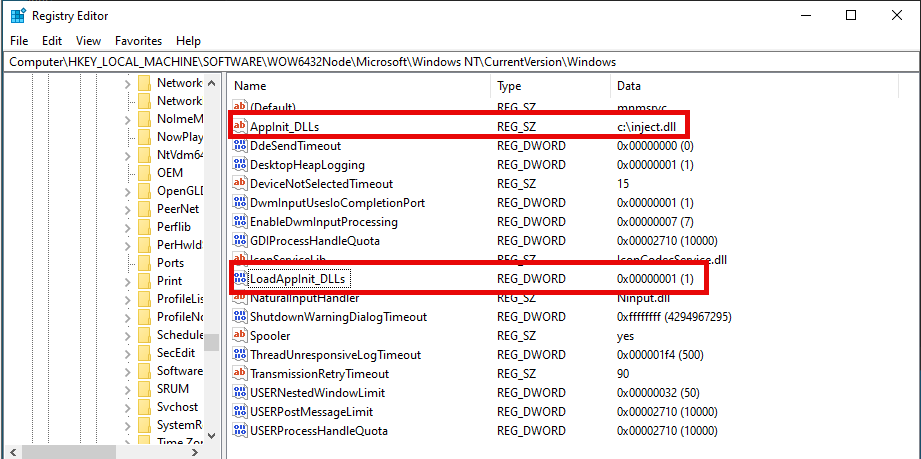Select the Software key in tree
This screenshot has height=459, width=921.
click(180, 371)
